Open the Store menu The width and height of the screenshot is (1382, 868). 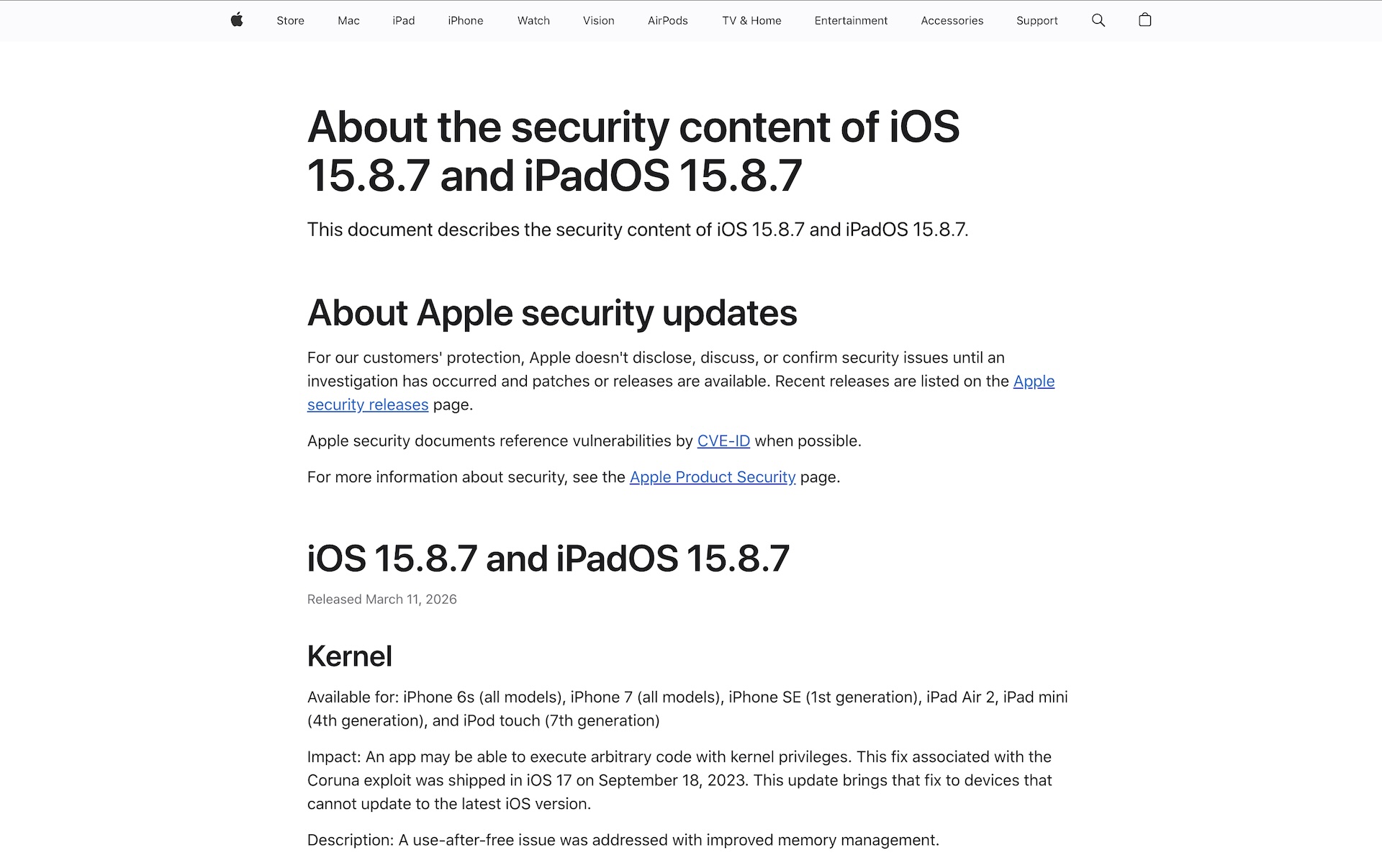[290, 20]
